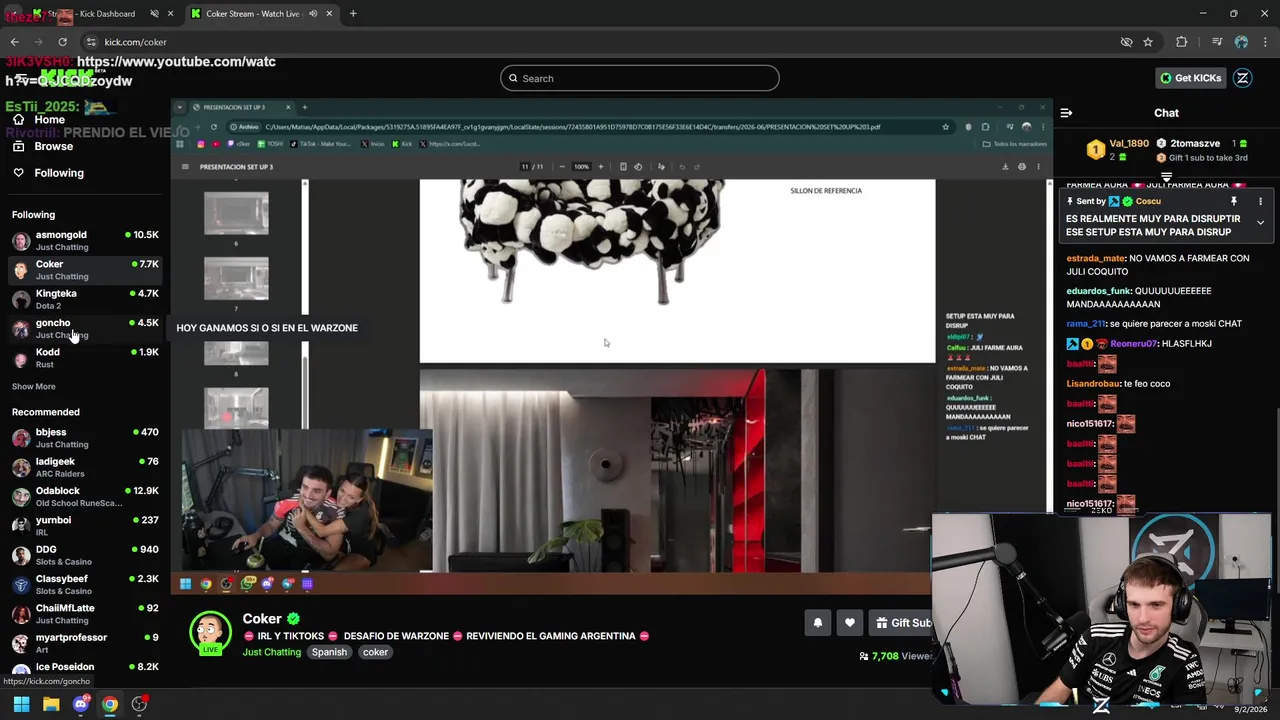Open Classybeef recommended channel
This screenshot has height=720, width=1280.
(x=85, y=584)
